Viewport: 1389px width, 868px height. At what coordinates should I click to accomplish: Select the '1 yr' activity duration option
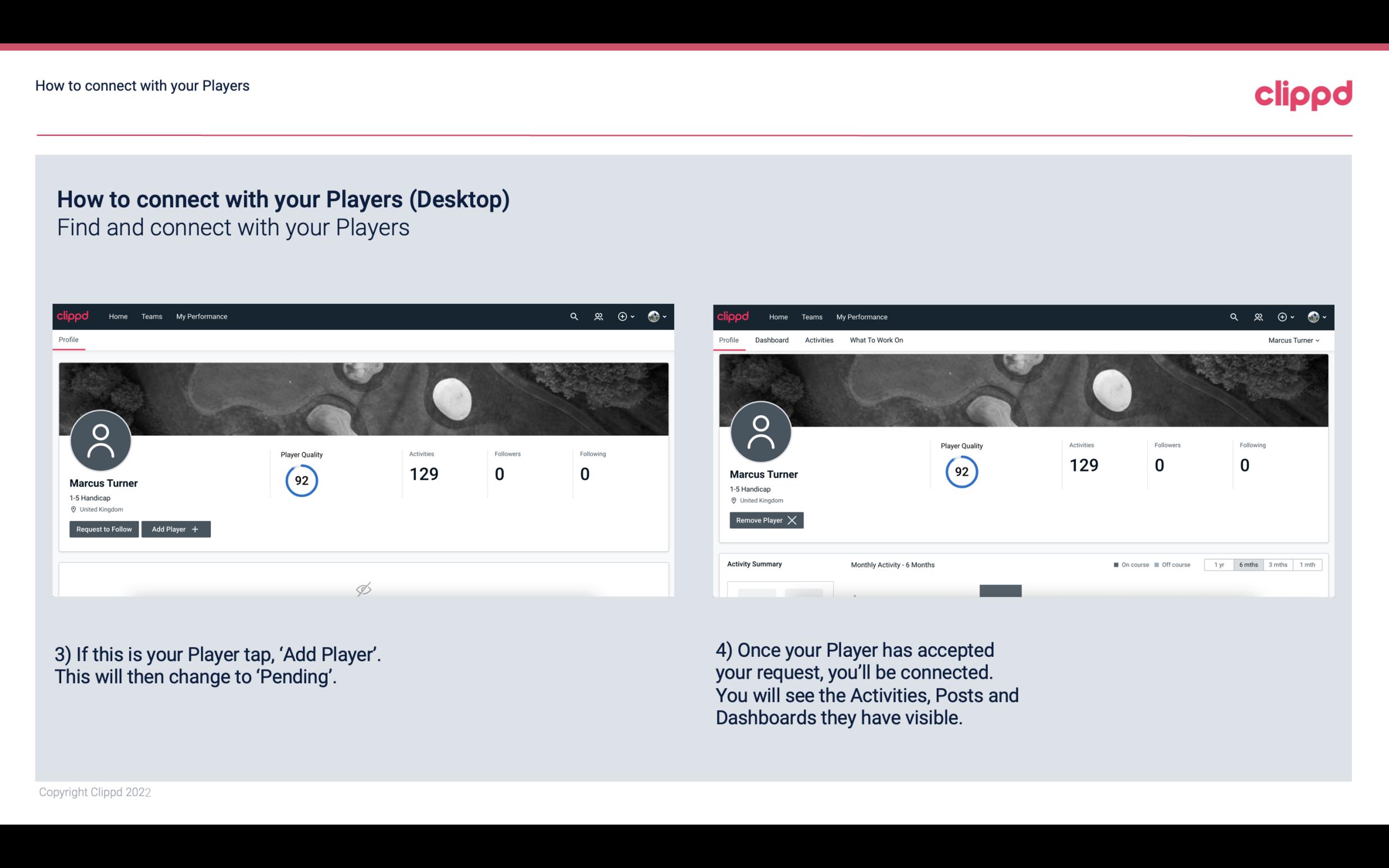coord(1218,564)
